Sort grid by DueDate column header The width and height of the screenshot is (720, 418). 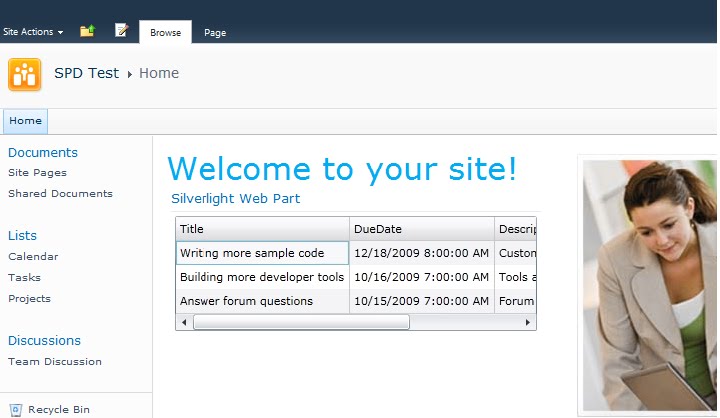pos(422,229)
